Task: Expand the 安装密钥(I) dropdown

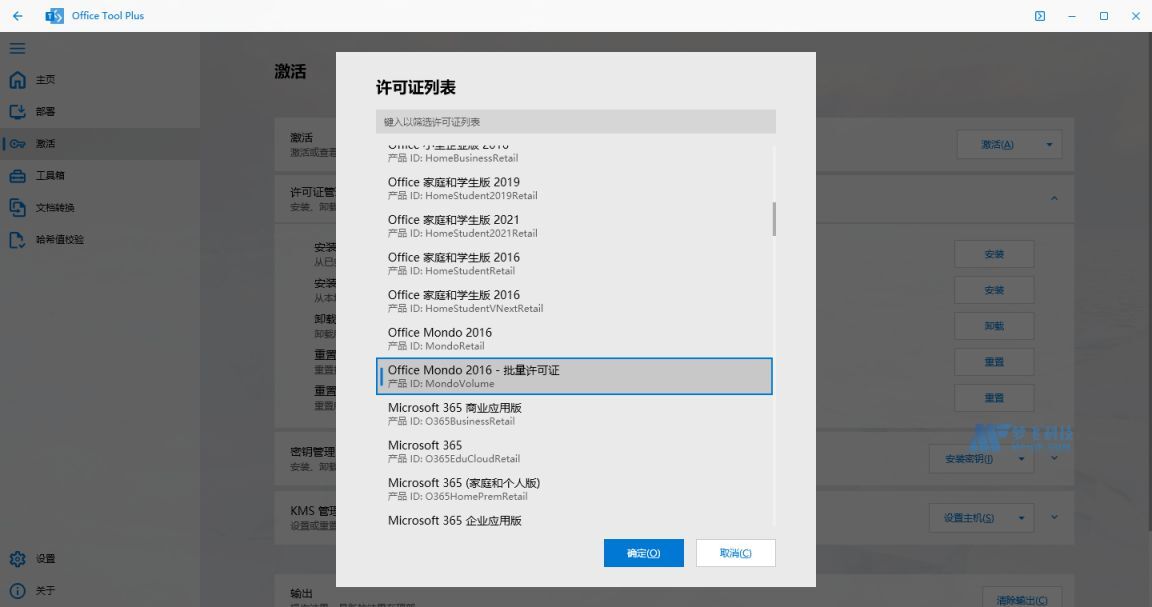Action: [x=1022, y=458]
